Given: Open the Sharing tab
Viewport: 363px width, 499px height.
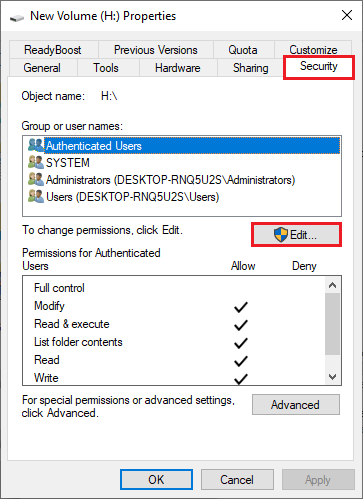Looking at the screenshot, I should 250,68.
